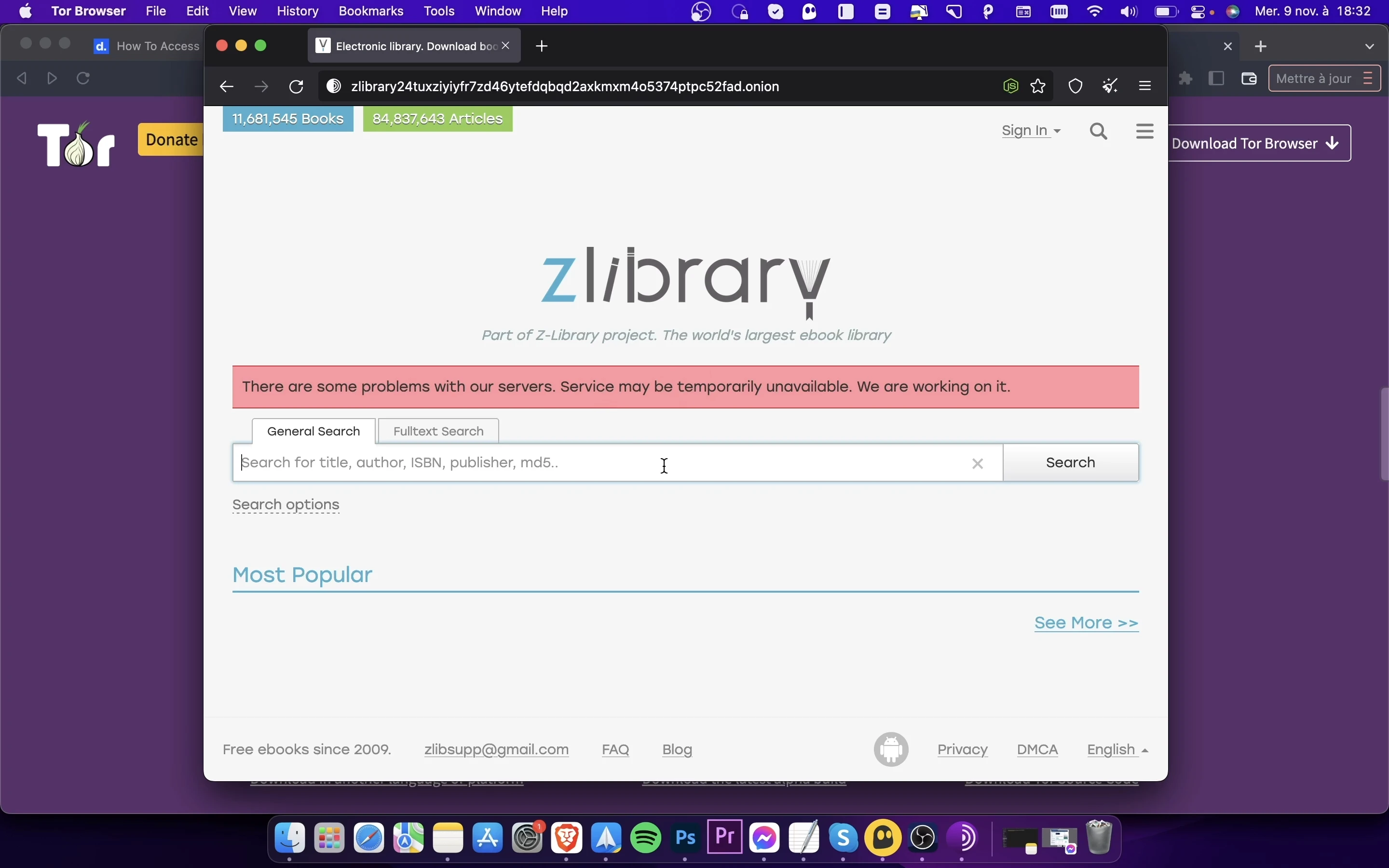Open Finder from the Dock
The height and width of the screenshot is (868, 1389).
291,838
